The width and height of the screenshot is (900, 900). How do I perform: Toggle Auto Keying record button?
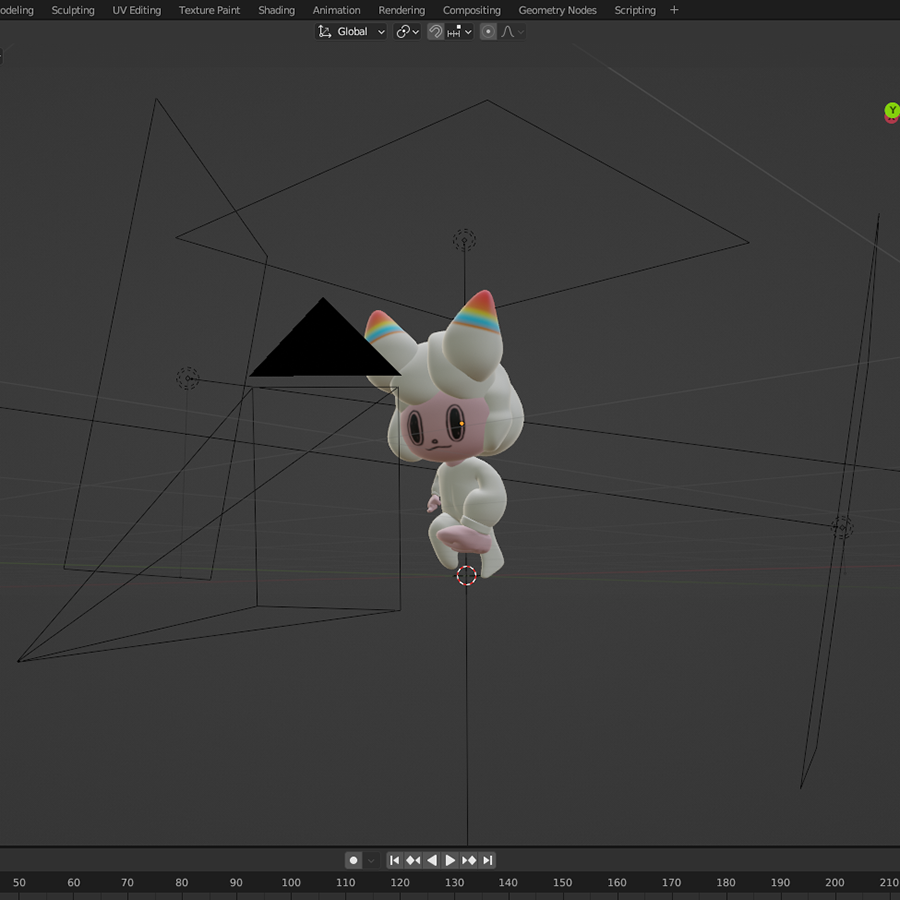coord(354,860)
